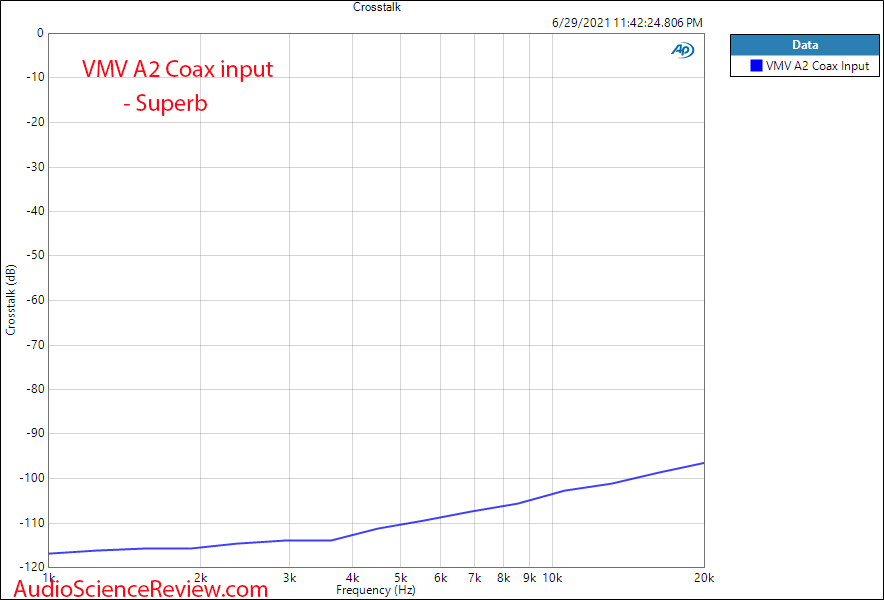Click the '8k' x-axis tick label

504,578
